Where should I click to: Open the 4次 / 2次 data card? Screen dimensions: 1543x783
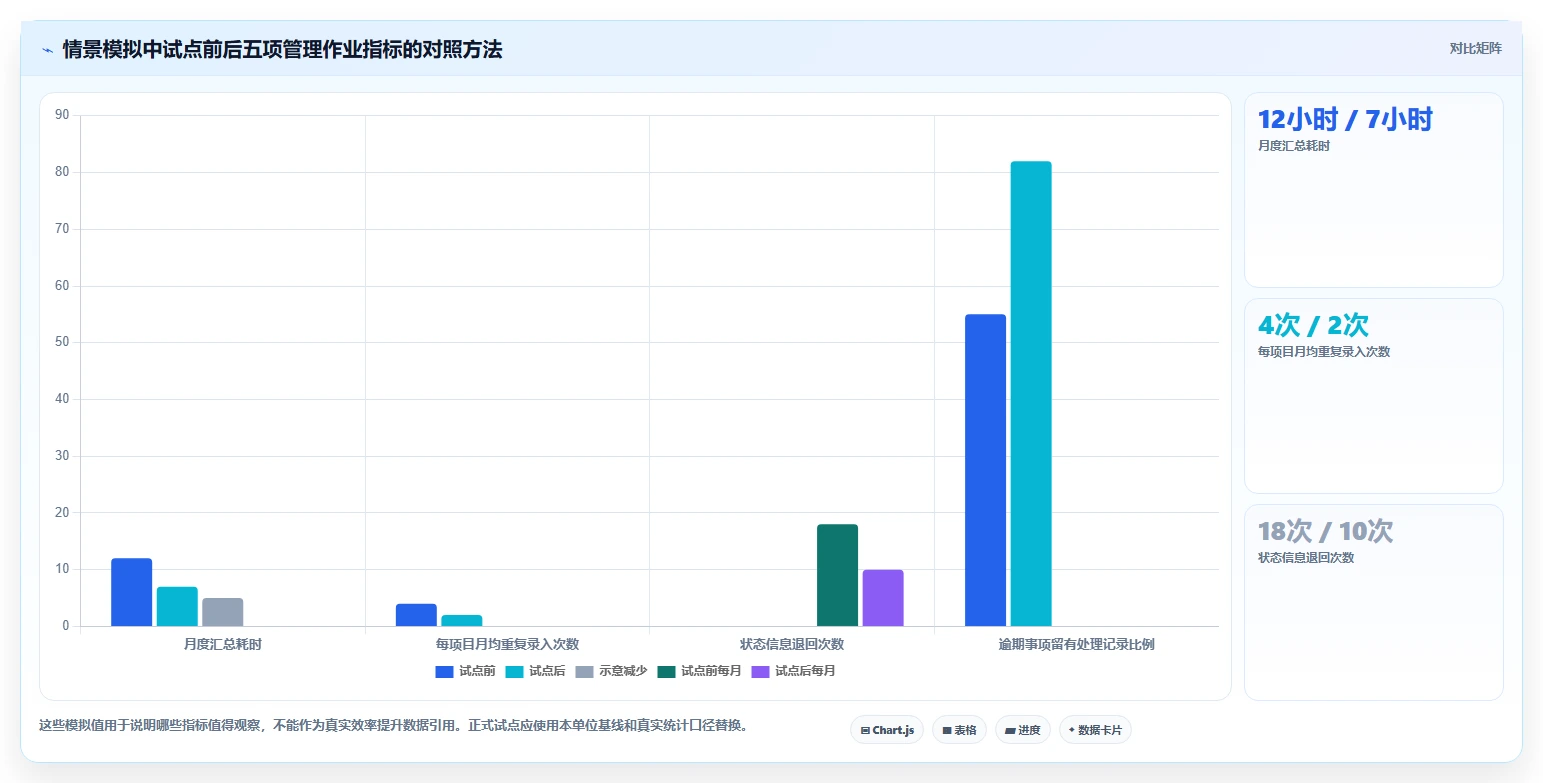[1373, 396]
